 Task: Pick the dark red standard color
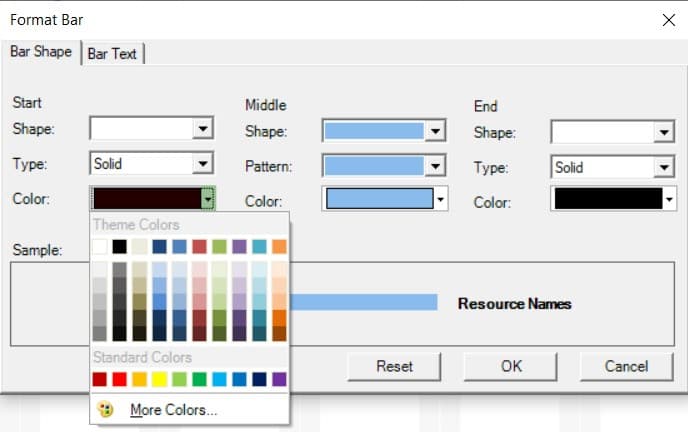pos(99,379)
